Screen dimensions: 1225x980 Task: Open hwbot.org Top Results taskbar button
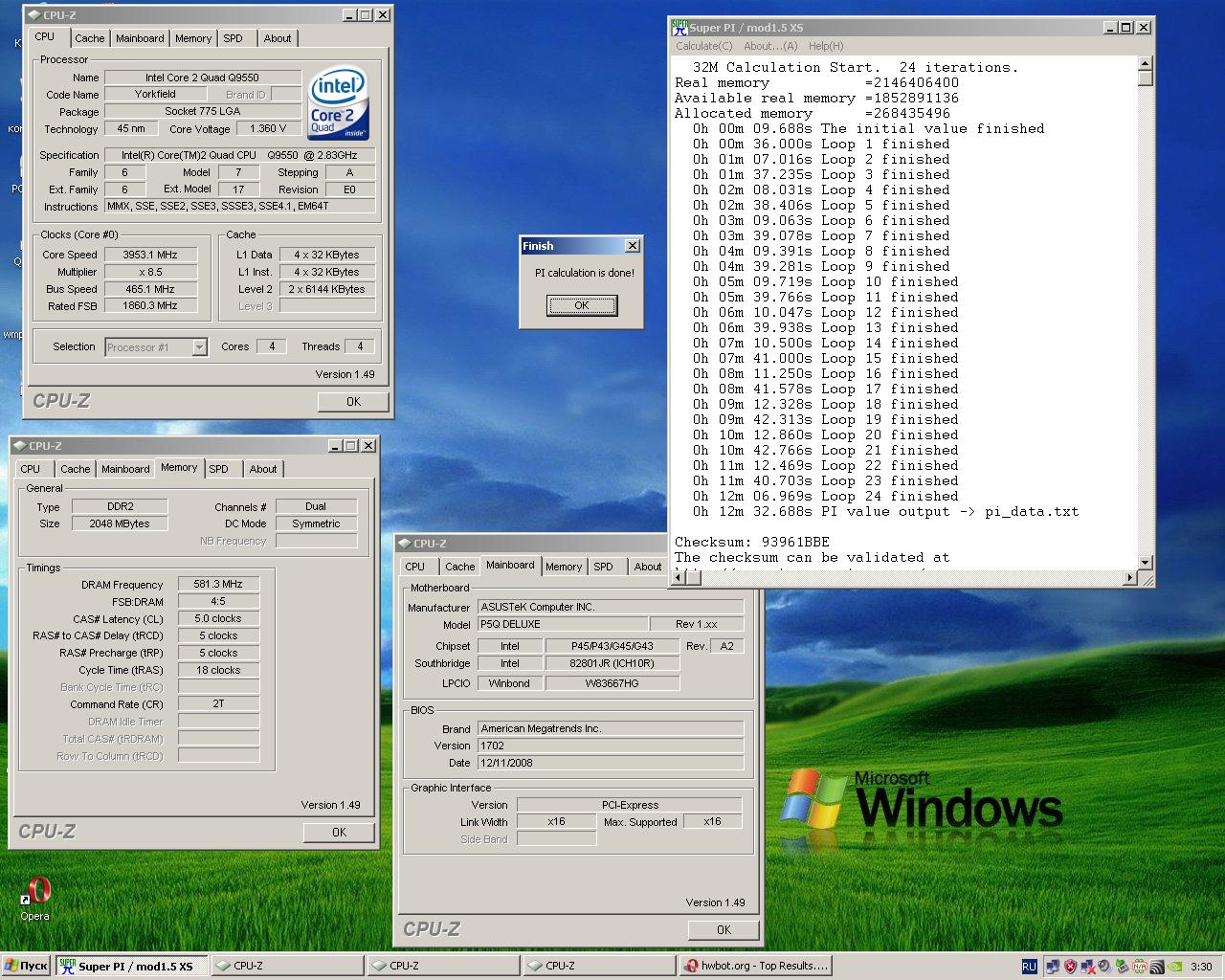point(755,966)
